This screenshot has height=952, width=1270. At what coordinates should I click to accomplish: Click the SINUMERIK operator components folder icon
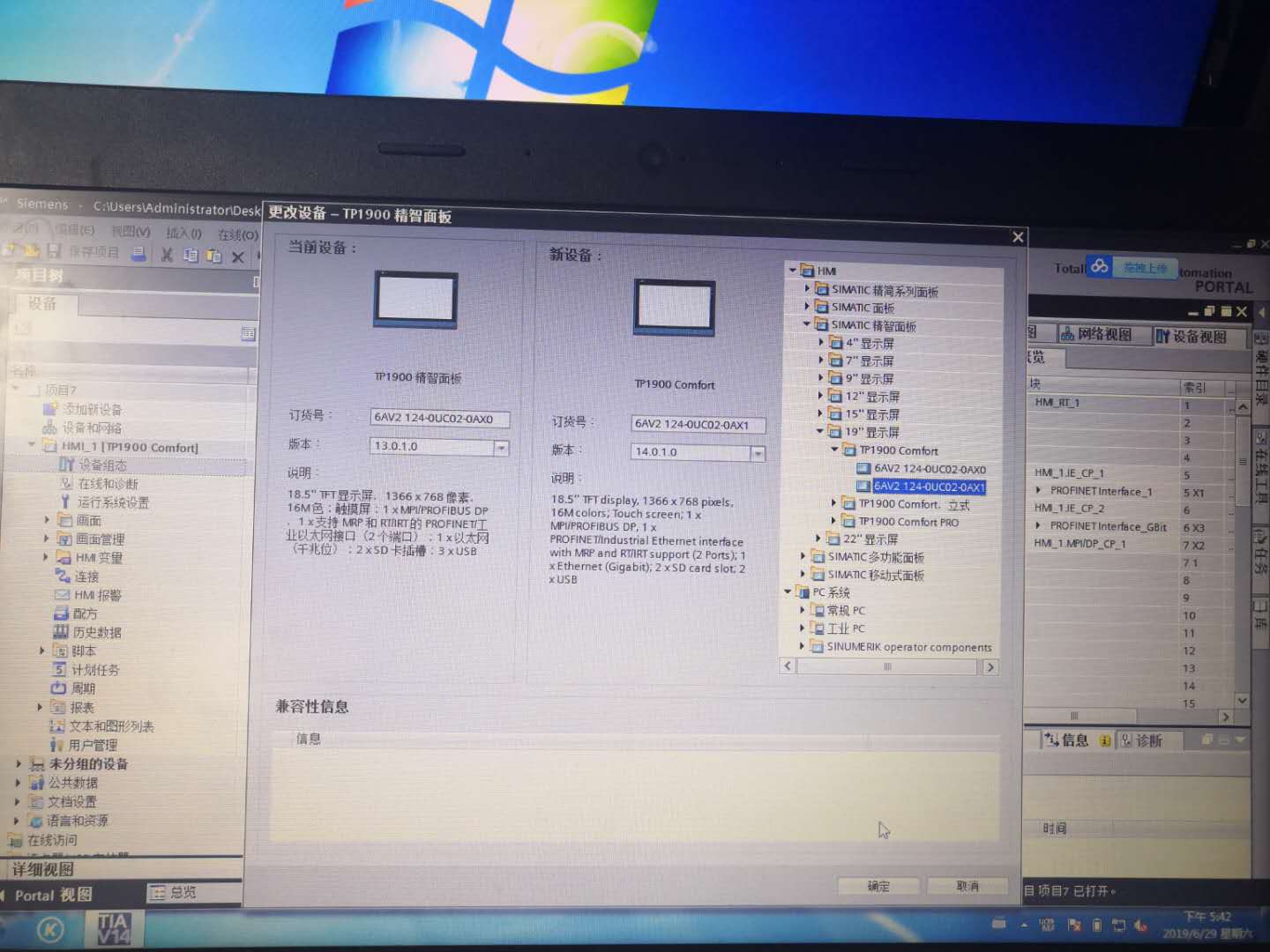(x=817, y=646)
